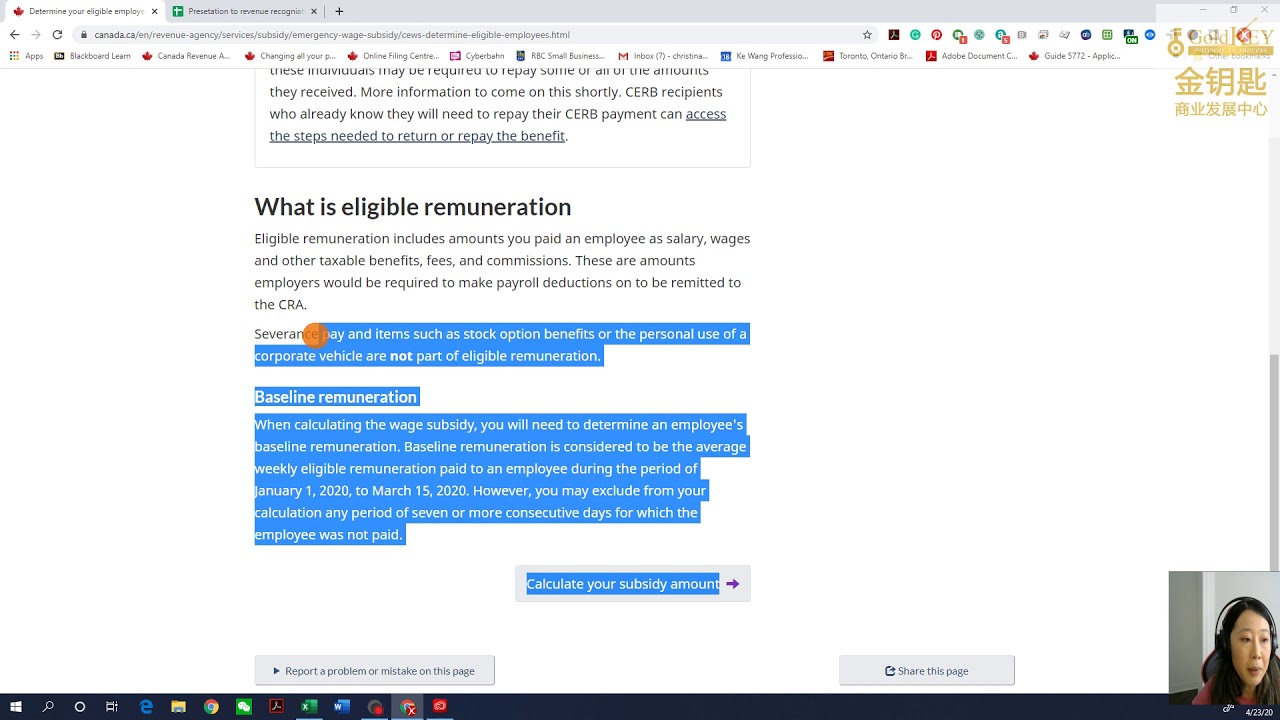
Task: Open Adobe Acrobat from the taskbar
Action: click(x=276, y=707)
